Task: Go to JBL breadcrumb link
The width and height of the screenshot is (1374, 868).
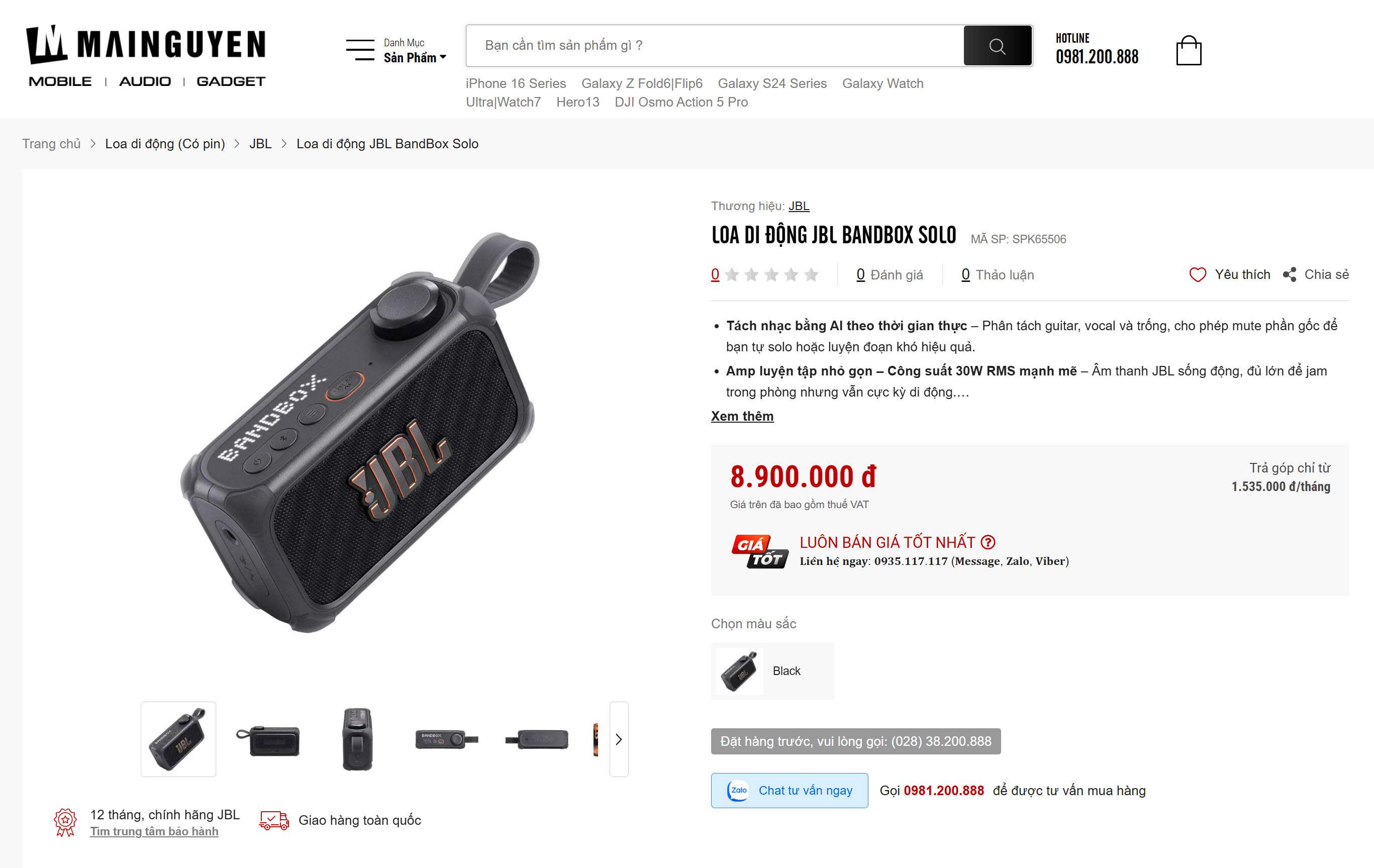Action: [x=260, y=144]
